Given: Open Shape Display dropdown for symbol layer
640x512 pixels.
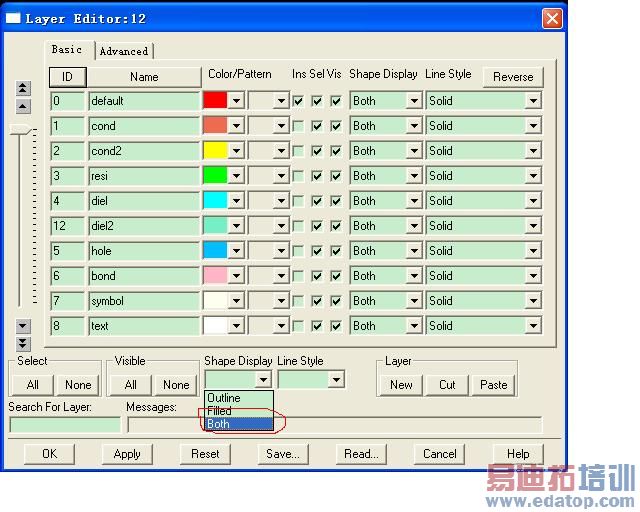Looking at the screenshot, I should (414, 301).
